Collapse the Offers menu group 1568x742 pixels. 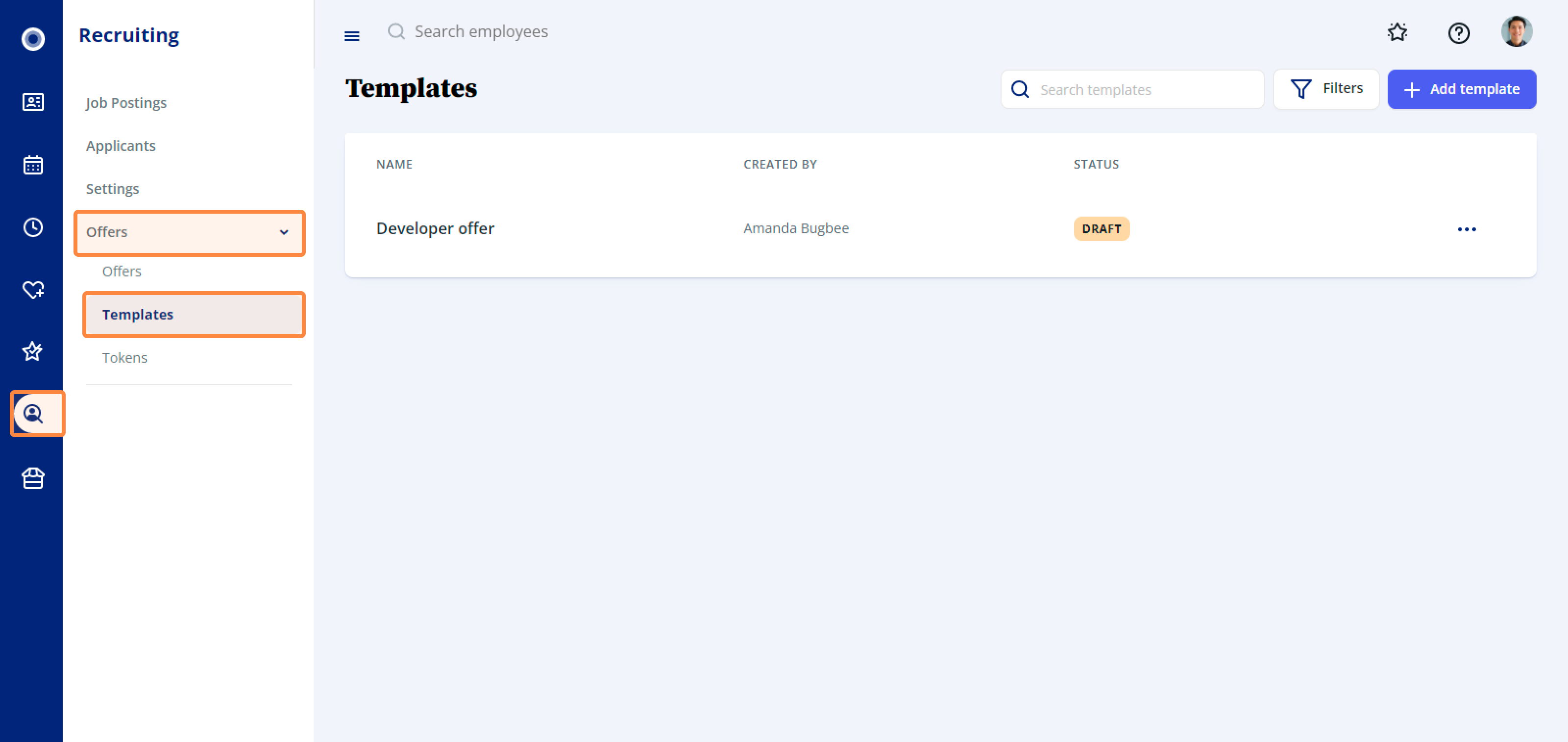(189, 232)
